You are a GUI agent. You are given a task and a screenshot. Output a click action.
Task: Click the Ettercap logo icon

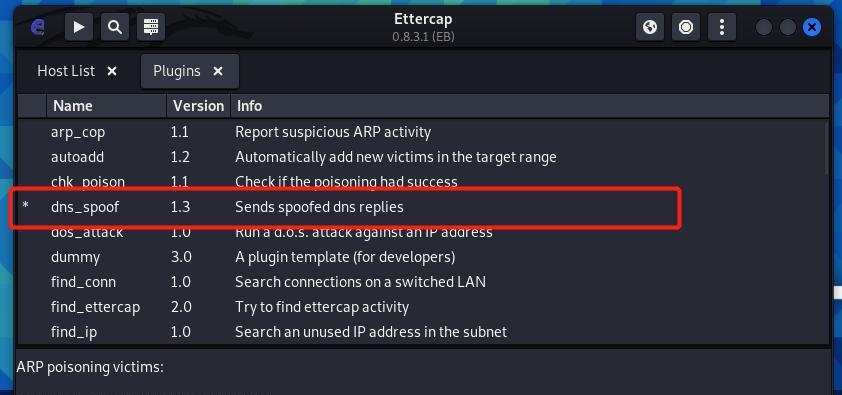point(38,27)
